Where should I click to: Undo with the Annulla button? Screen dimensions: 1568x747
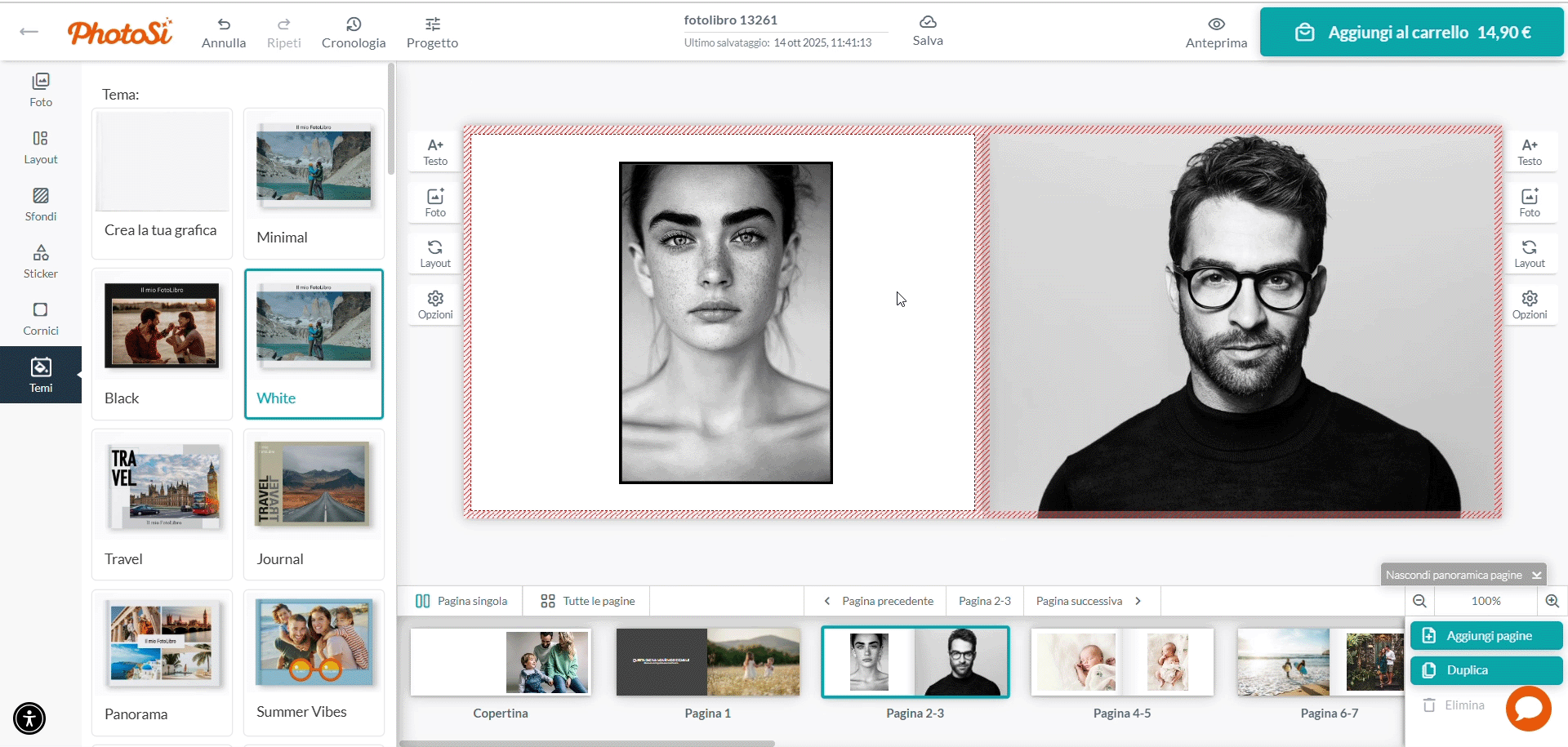pos(224,33)
